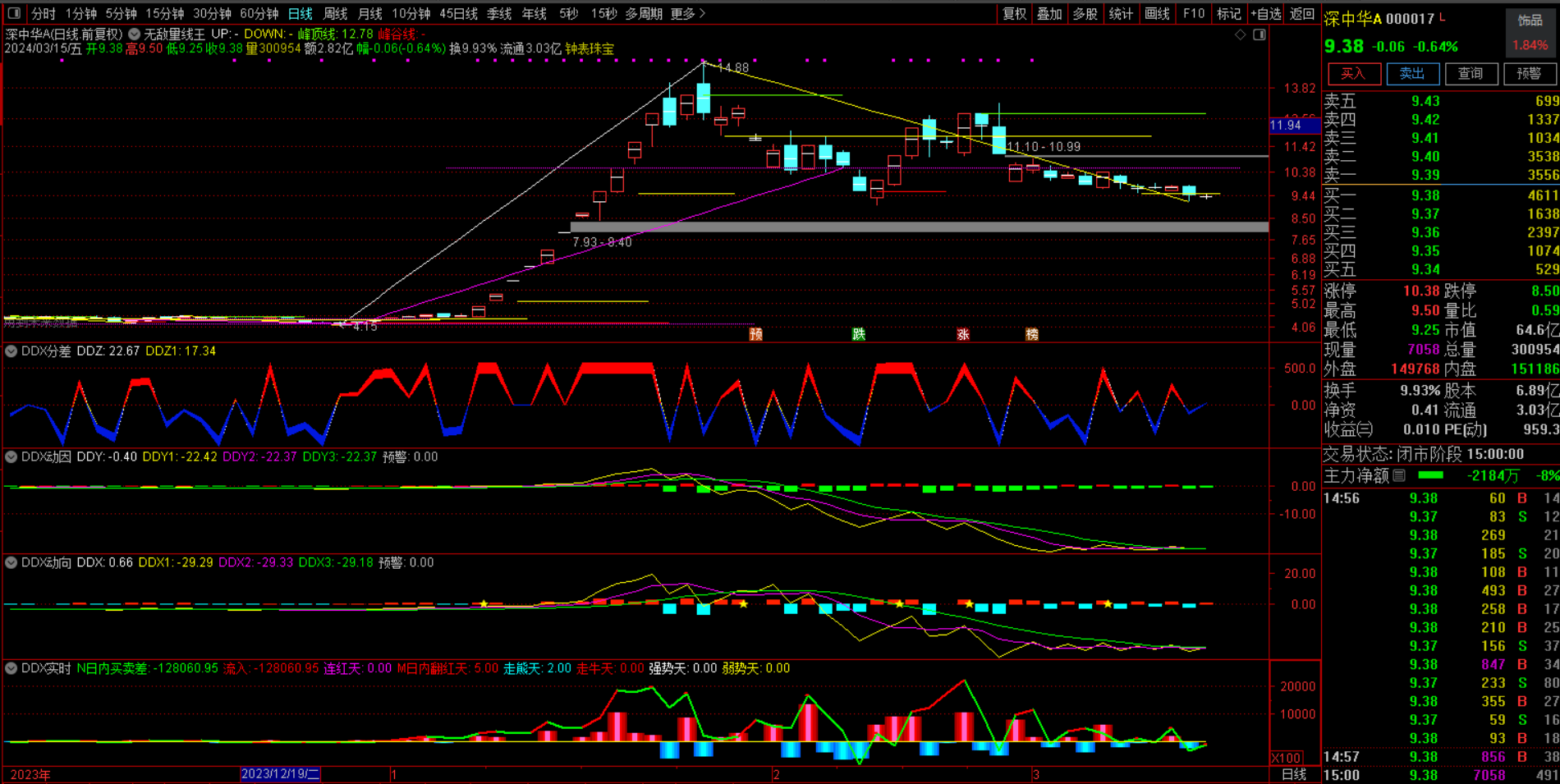1560x784 pixels.
Task: Open the 统计 statistics tool
Action: 1121,13
